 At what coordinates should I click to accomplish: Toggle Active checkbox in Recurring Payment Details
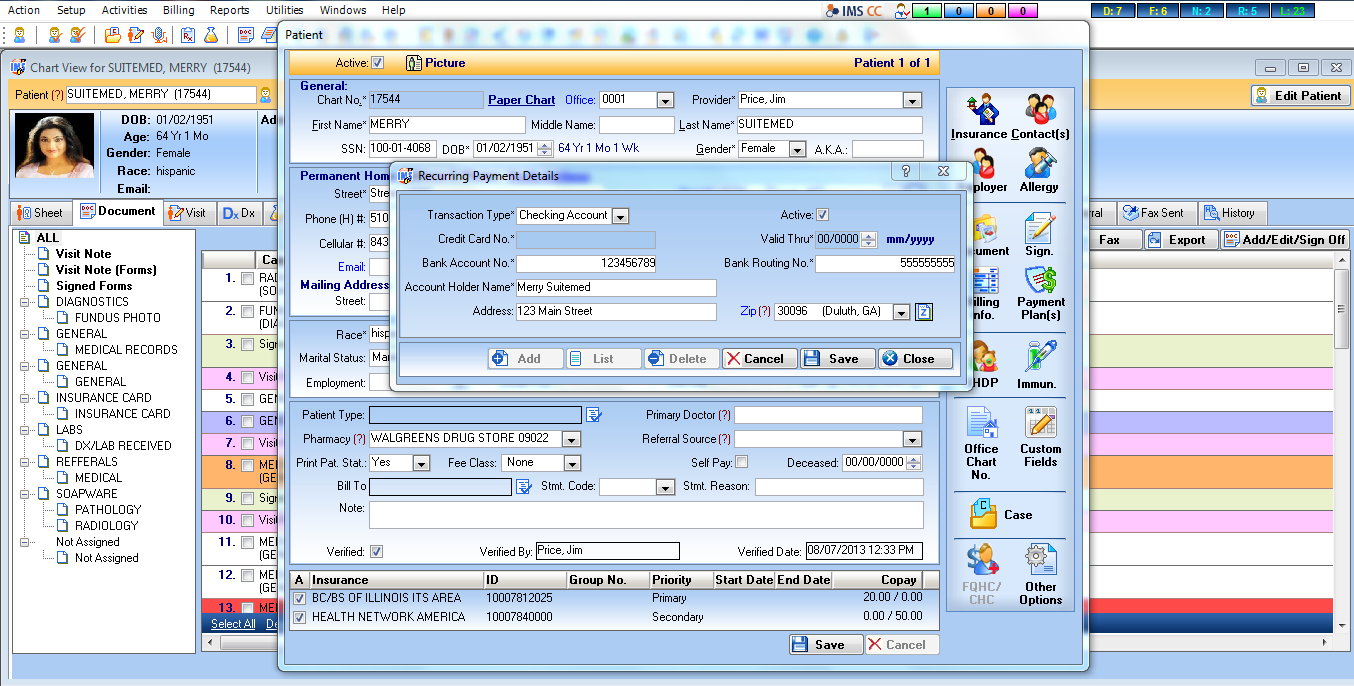[822, 215]
